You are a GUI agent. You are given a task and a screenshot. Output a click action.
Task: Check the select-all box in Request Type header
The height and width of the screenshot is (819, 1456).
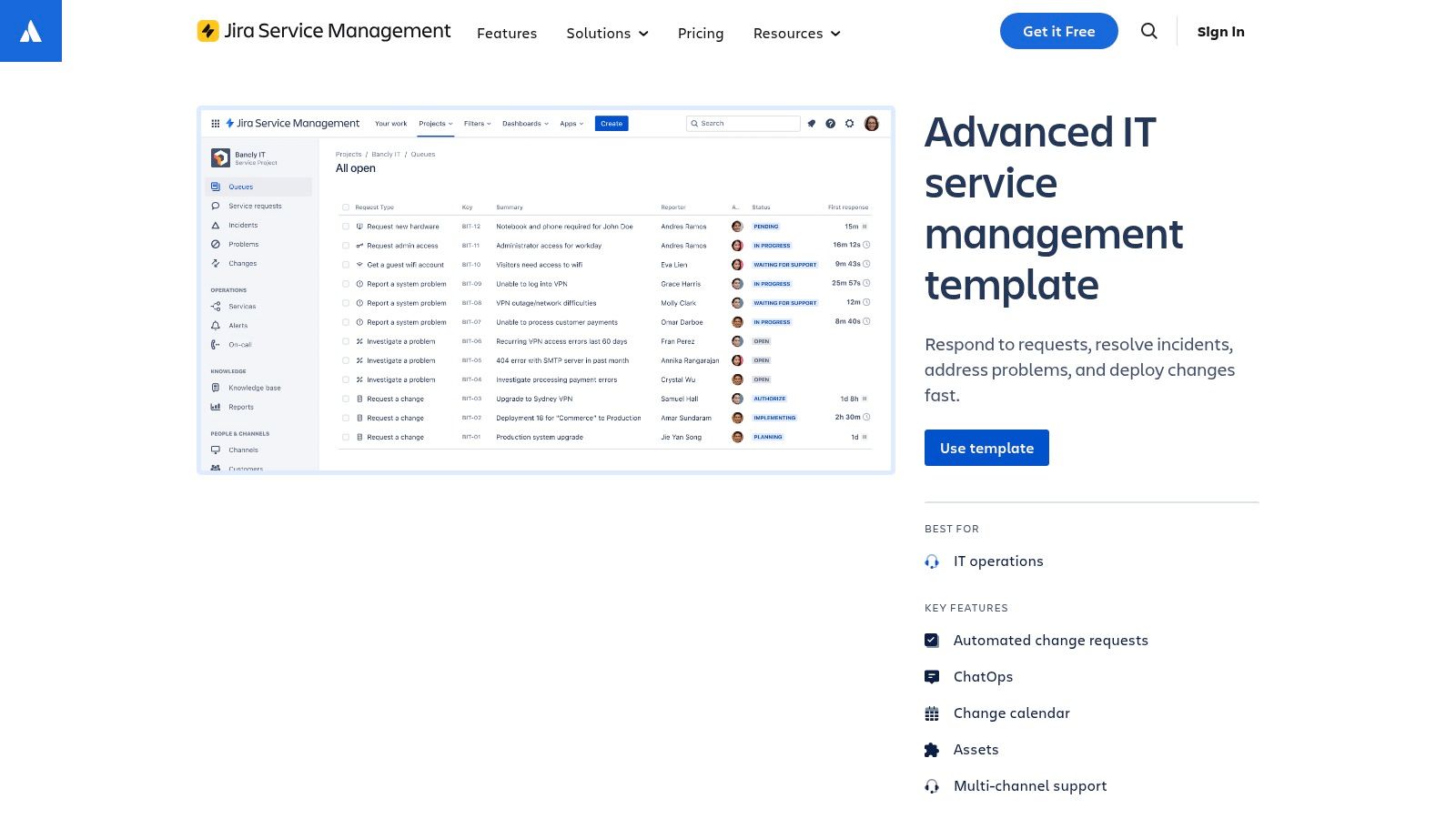pos(345,207)
